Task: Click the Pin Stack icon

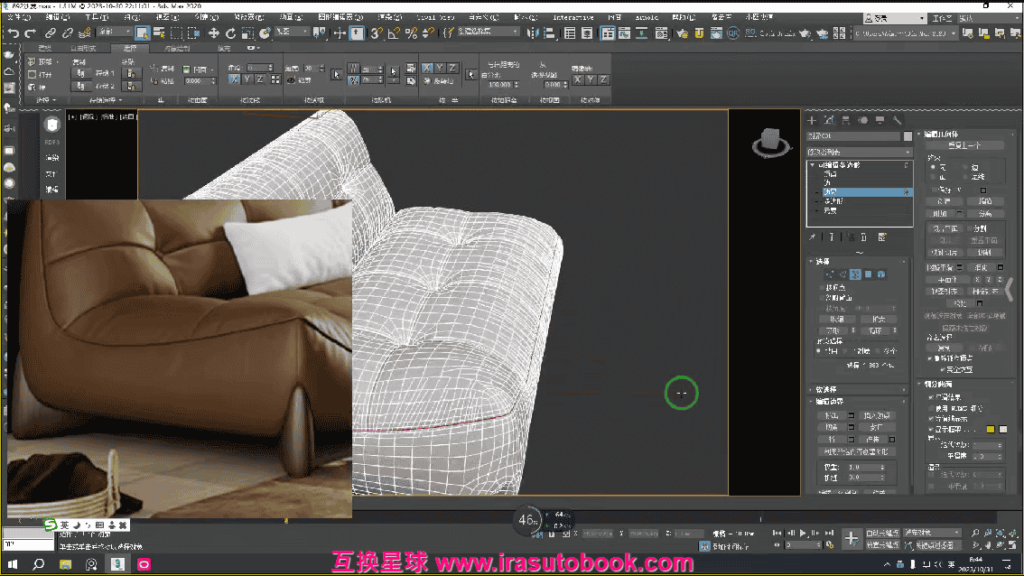Action: tap(812, 237)
